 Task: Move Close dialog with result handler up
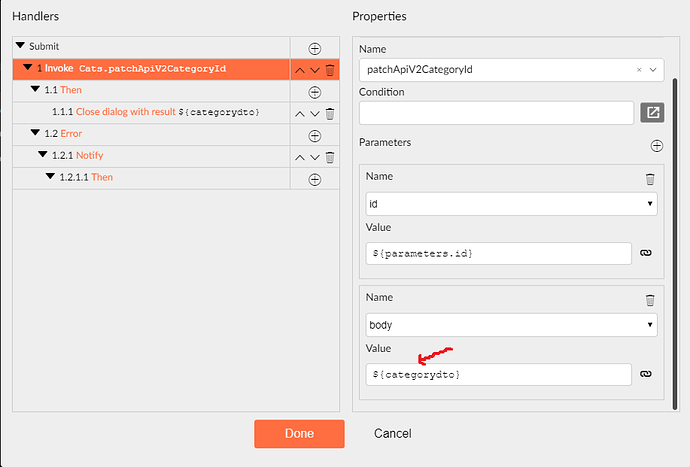point(300,114)
